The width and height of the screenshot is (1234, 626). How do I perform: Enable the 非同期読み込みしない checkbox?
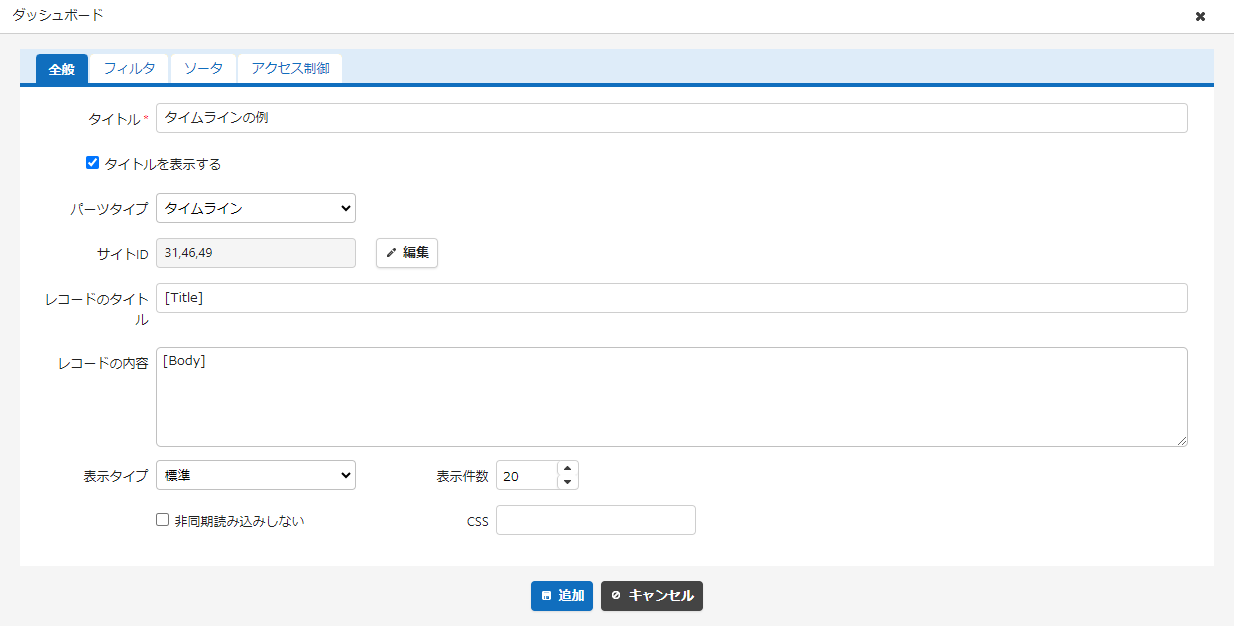[x=163, y=520]
